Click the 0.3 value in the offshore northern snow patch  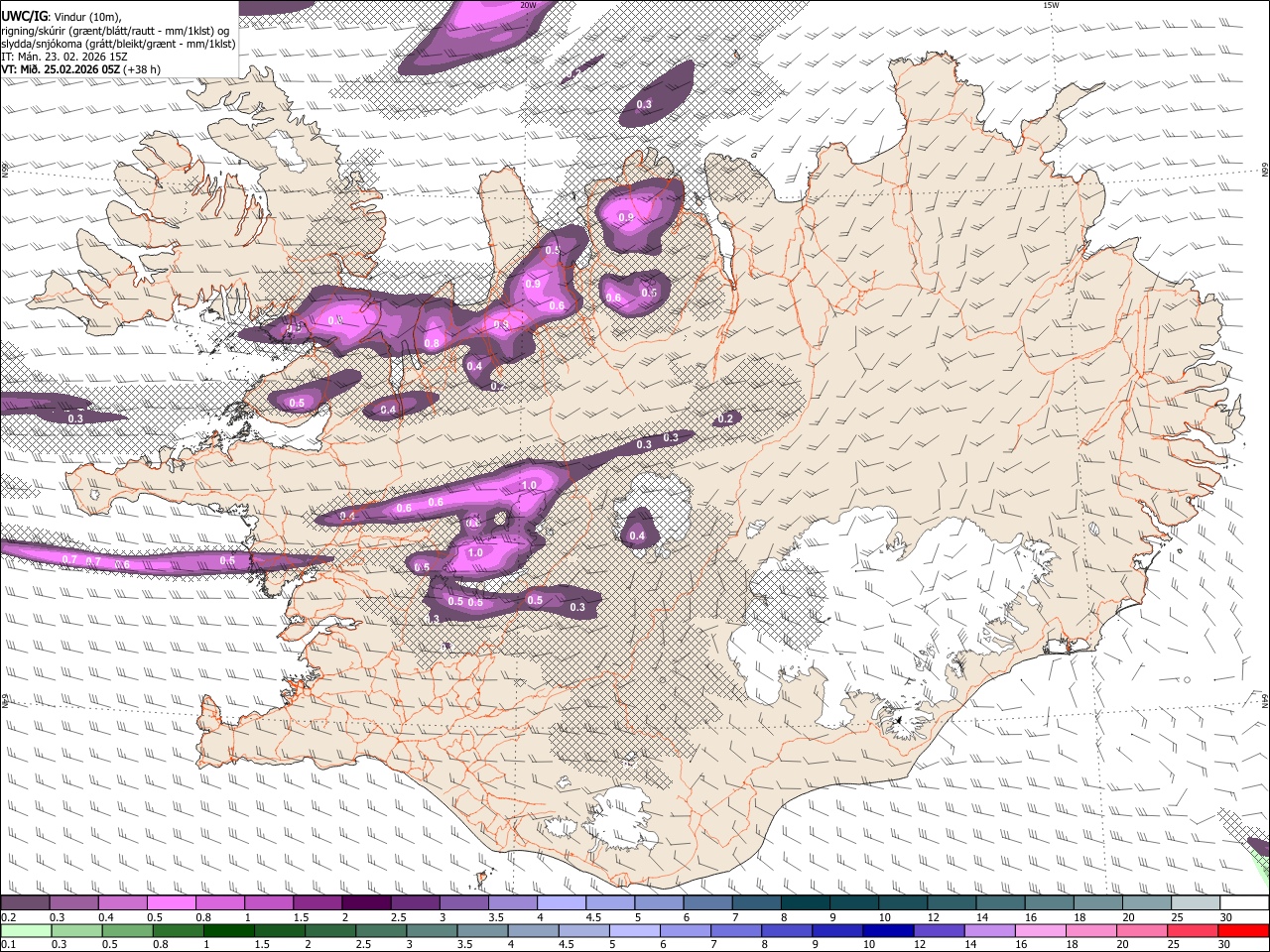tap(644, 104)
